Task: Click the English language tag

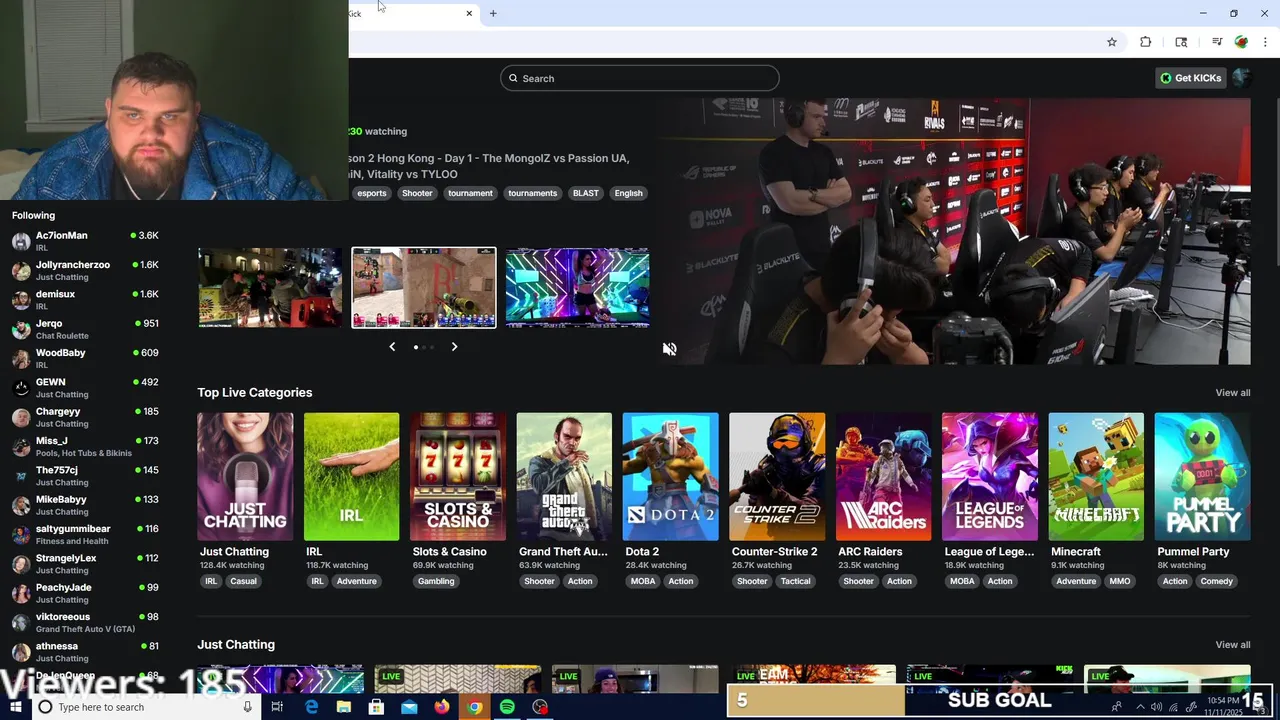Action: [628, 193]
